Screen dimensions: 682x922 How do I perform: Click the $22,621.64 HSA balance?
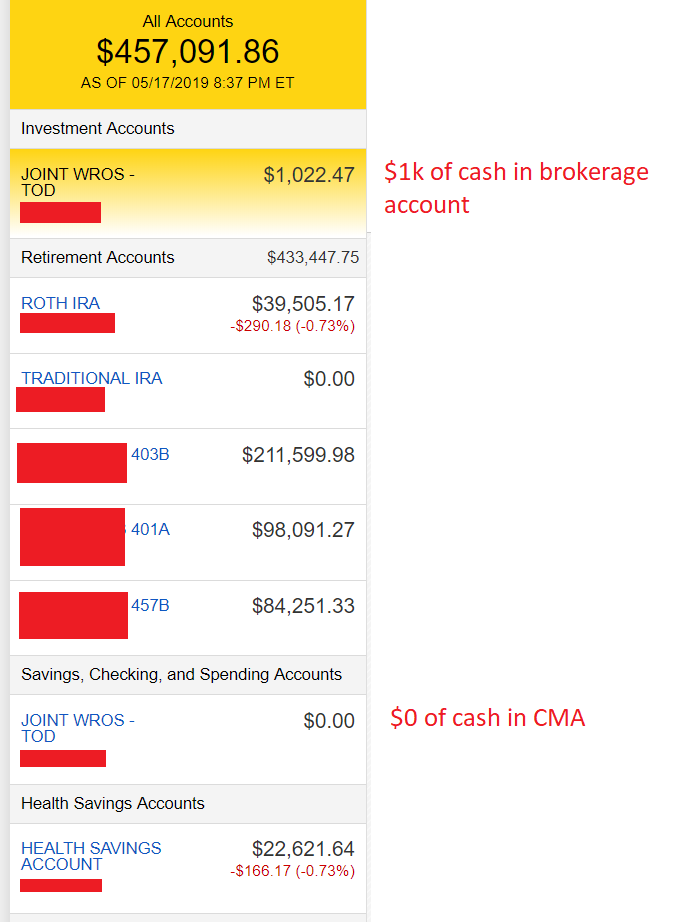point(303,849)
